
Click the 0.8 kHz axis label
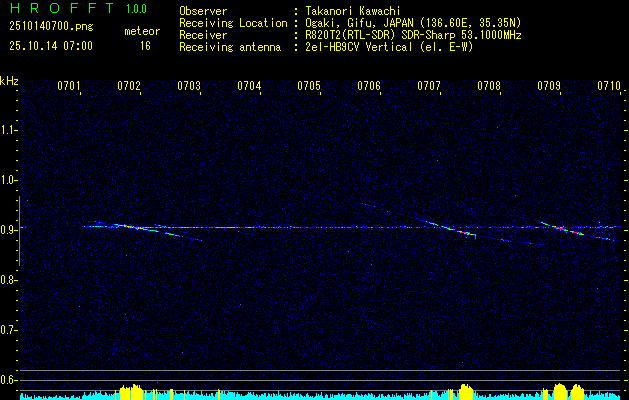click(x=7, y=280)
